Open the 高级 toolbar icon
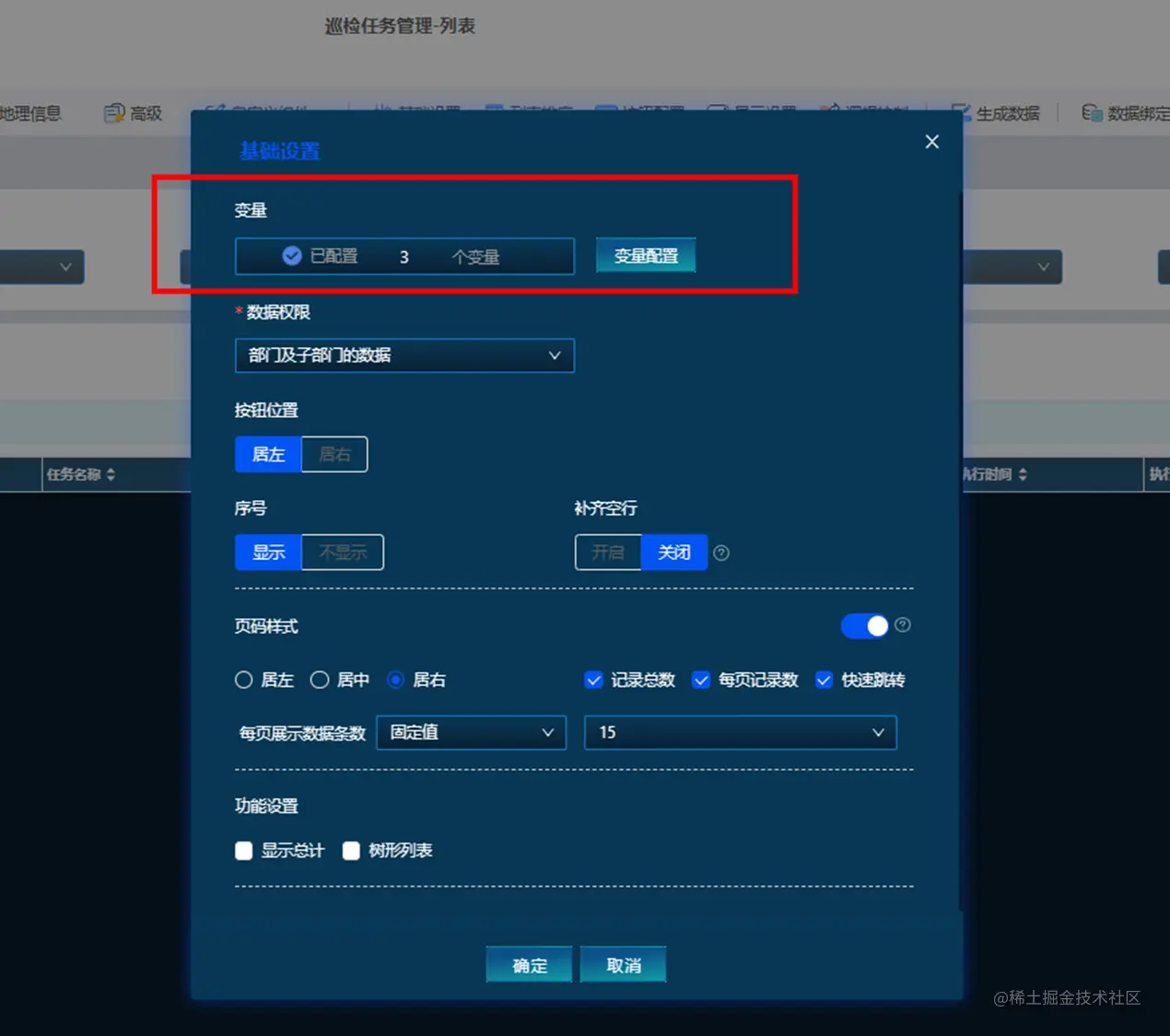Screen dimensions: 1170x1036 click(144, 112)
